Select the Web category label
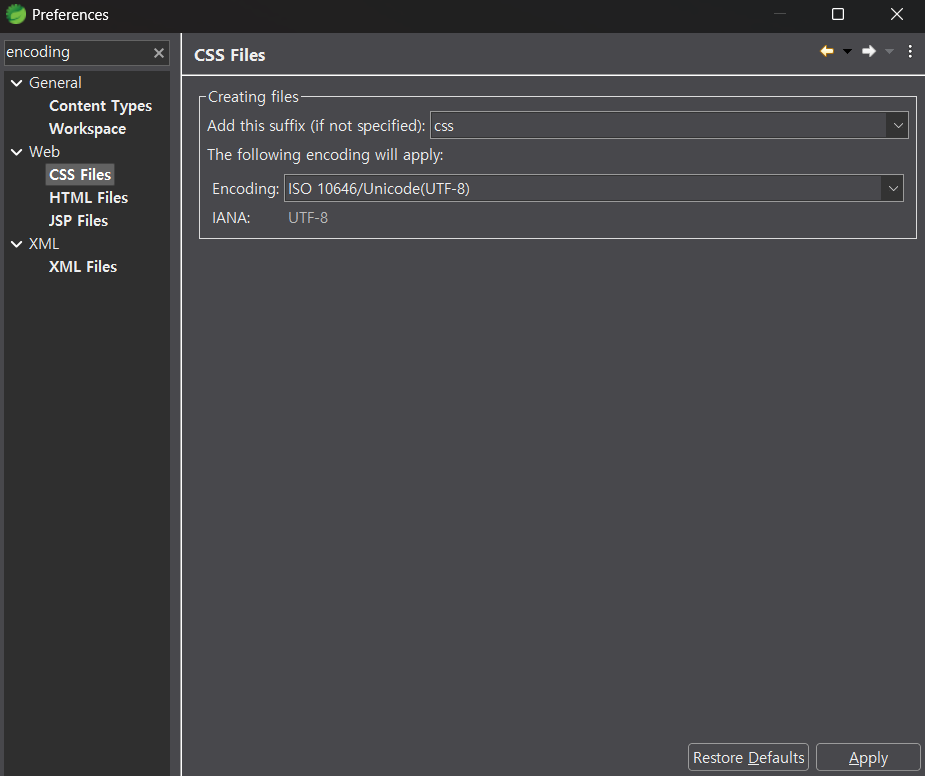Image resolution: width=925 pixels, height=776 pixels. click(44, 152)
